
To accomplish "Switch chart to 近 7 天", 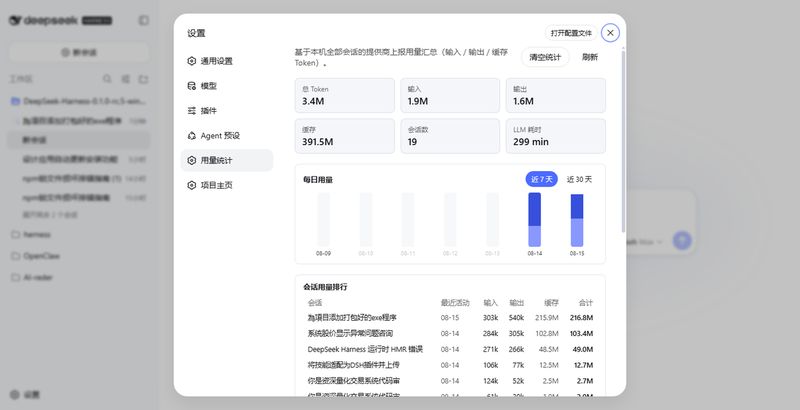I will [x=541, y=180].
